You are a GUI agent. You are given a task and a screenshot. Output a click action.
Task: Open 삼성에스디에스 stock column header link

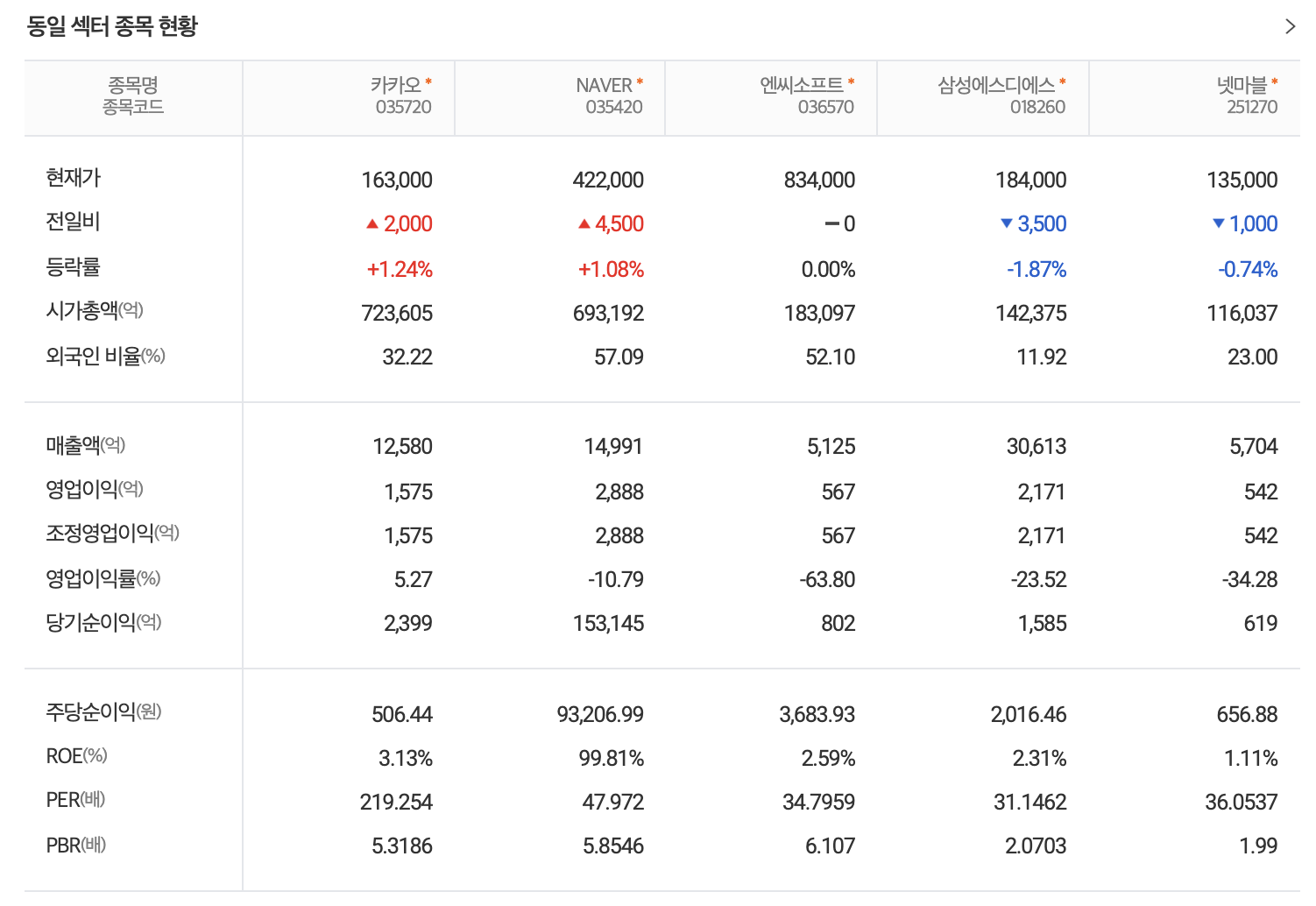point(996,85)
